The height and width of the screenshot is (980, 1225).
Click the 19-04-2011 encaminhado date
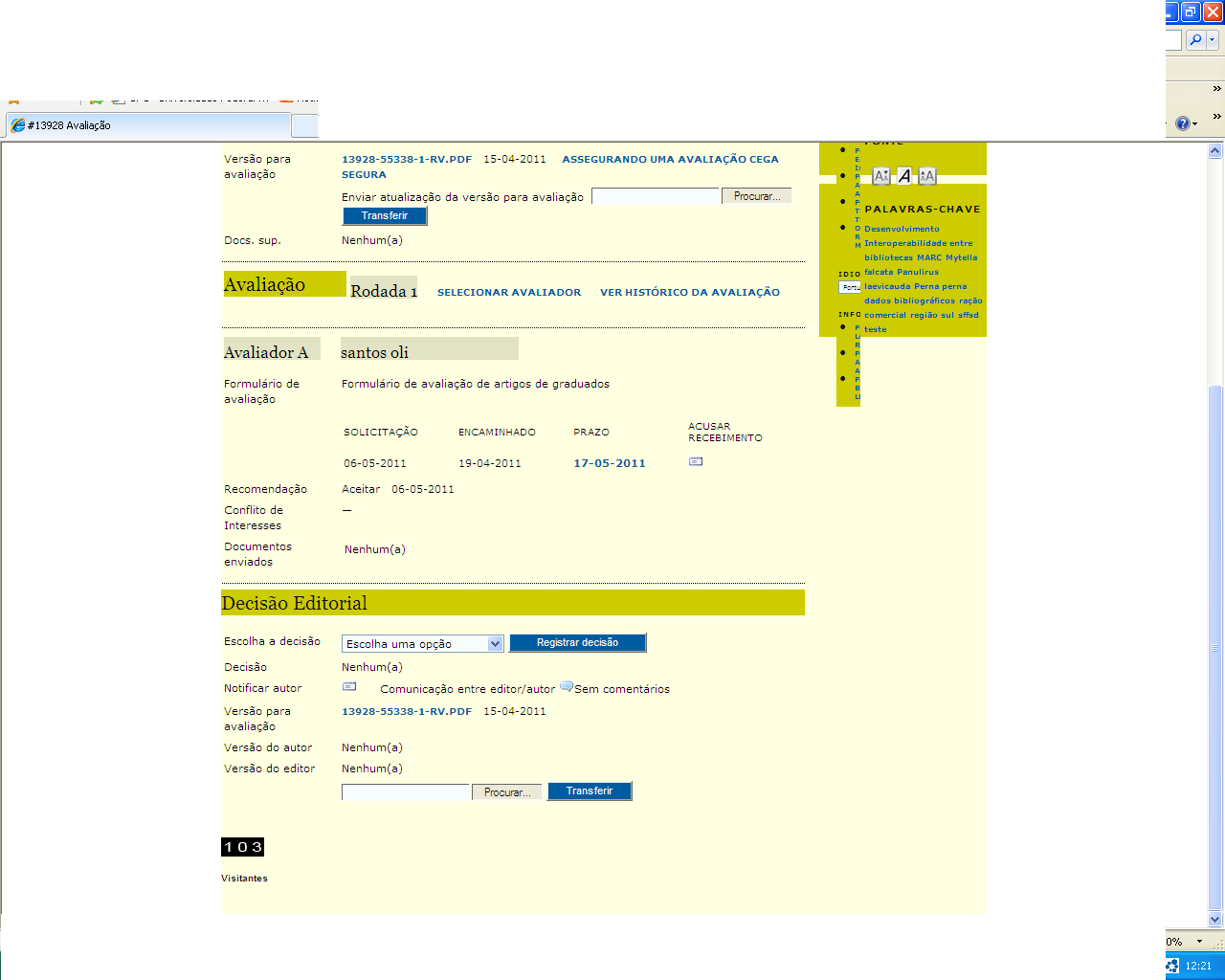490,463
